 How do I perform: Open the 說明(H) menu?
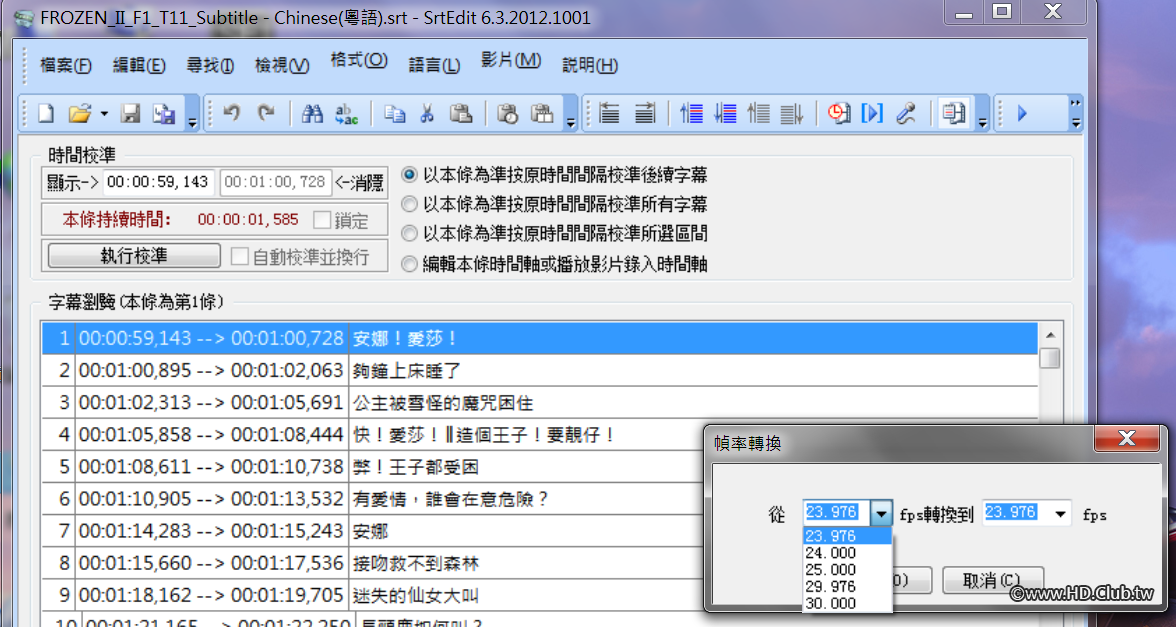click(590, 65)
